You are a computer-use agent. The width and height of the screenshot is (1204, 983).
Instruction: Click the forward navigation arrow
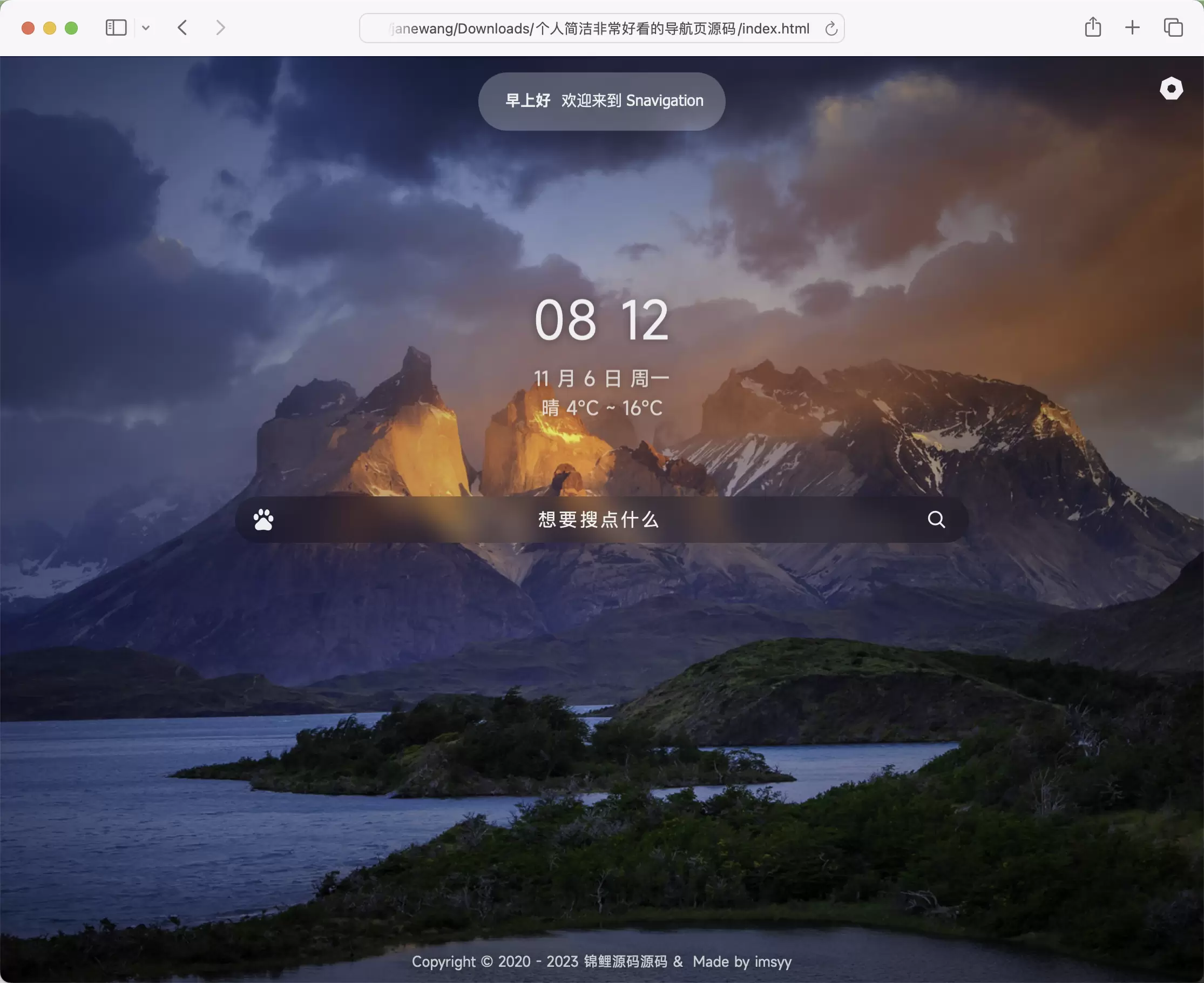[x=219, y=28]
